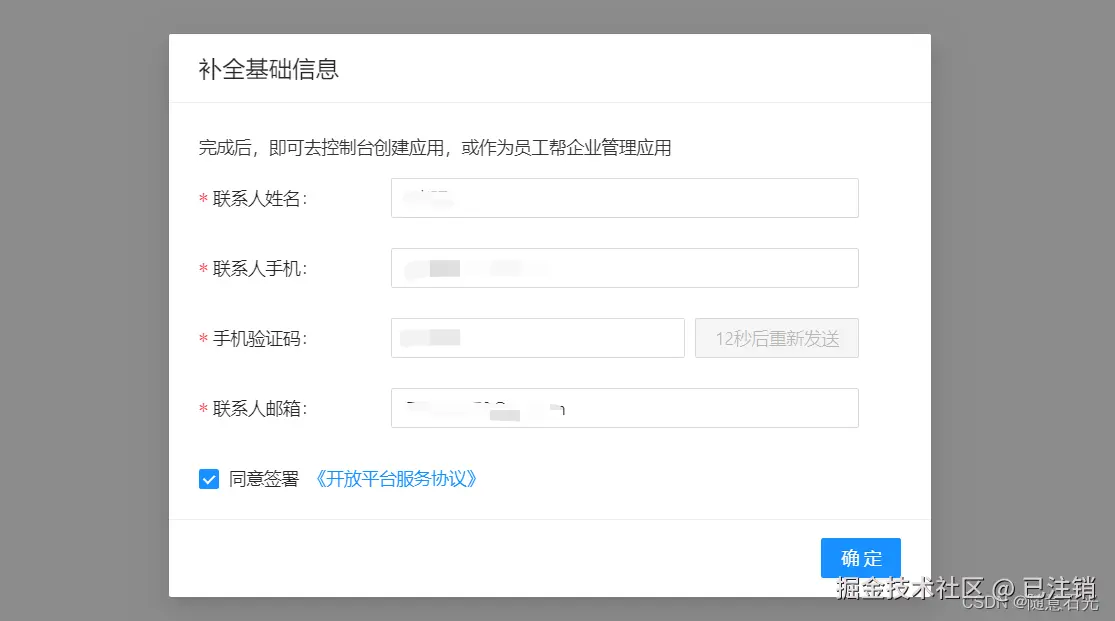Click the instruction text about 控制台创建应用
Image resolution: width=1115 pixels, height=621 pixels.
(434, 147)
